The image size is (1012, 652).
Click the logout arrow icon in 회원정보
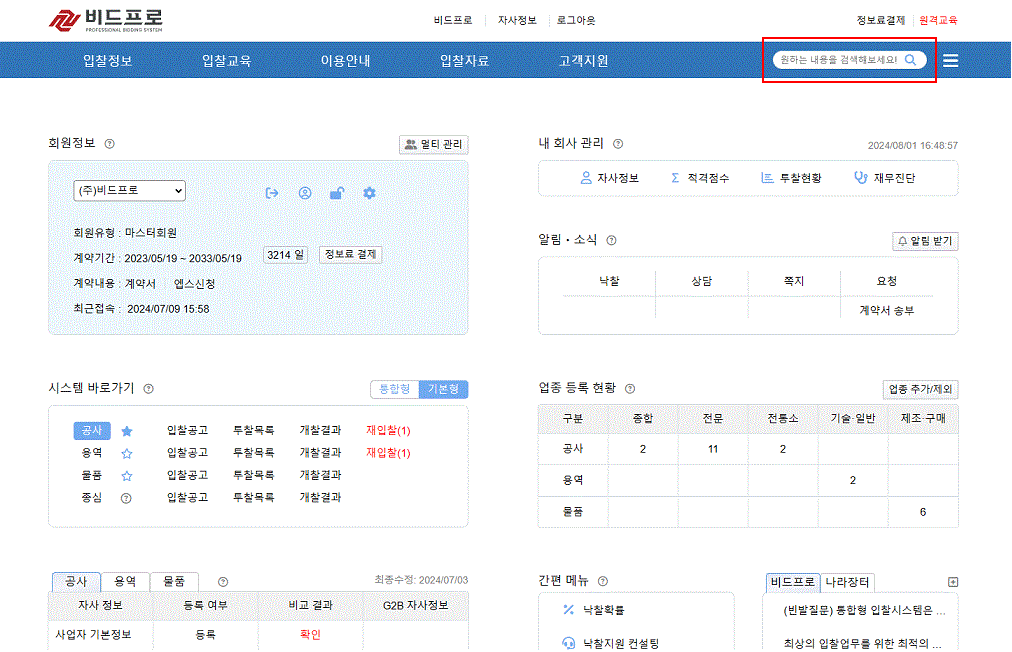[272, 193]
